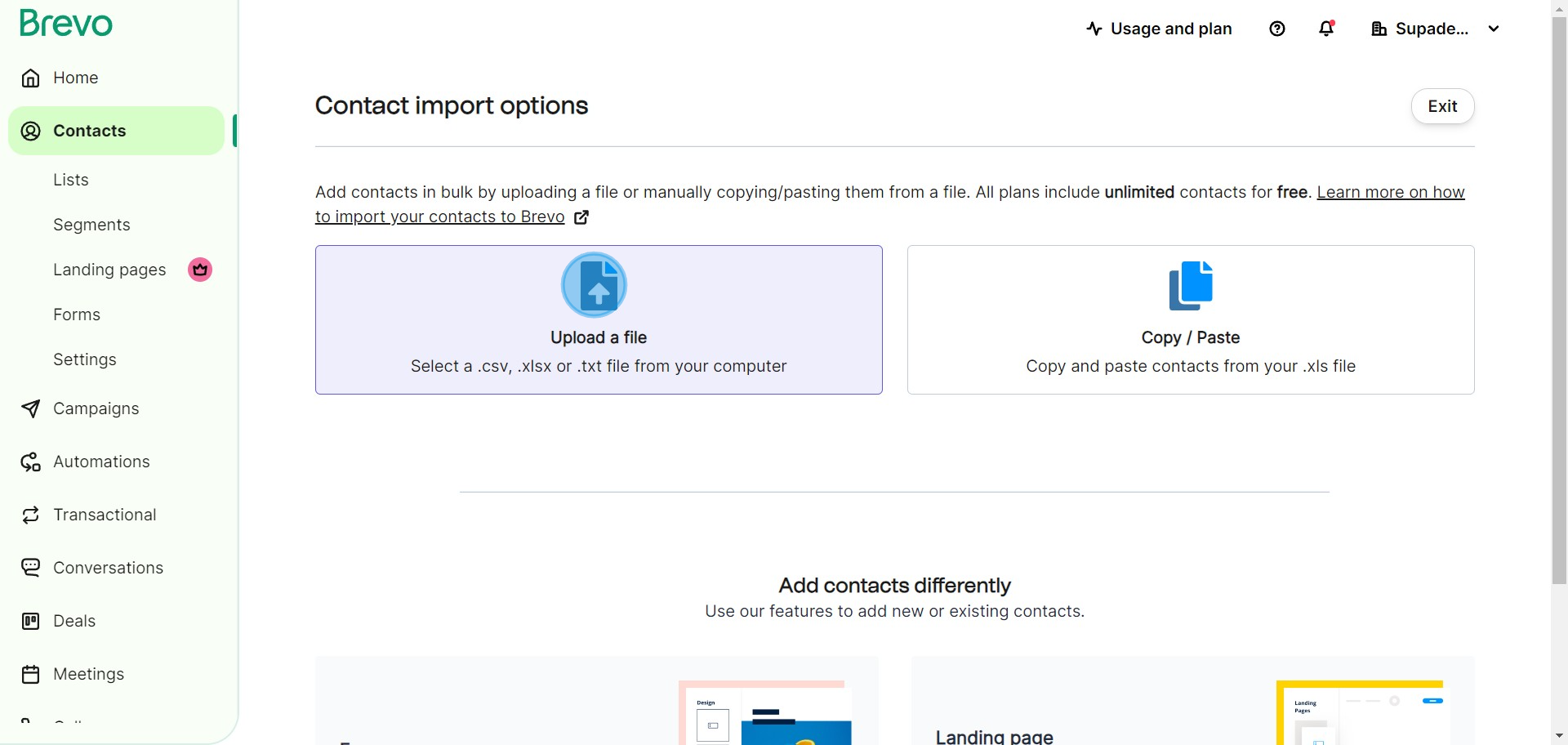This screenshot has width=1568, height=745.
Task: Open notifications bell icon
Action: coord(1327,29)
